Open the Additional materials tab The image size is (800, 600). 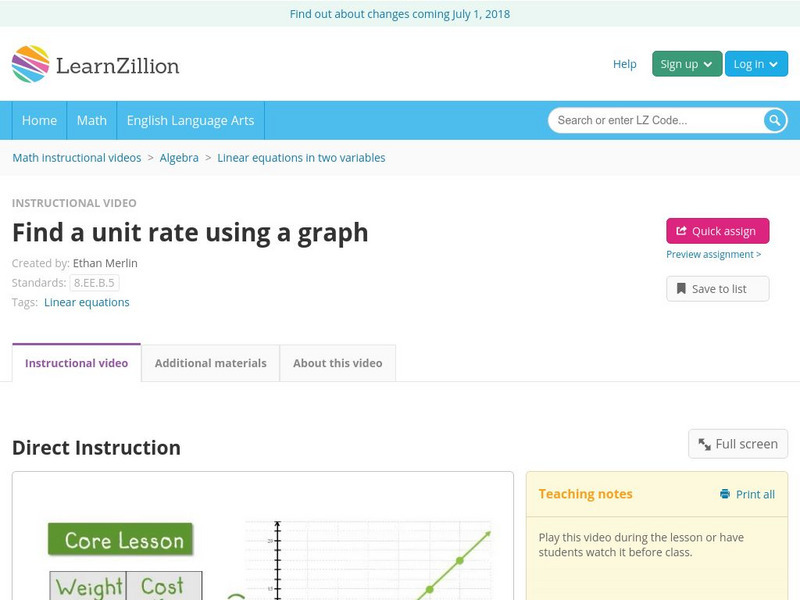tap(210, 363)
